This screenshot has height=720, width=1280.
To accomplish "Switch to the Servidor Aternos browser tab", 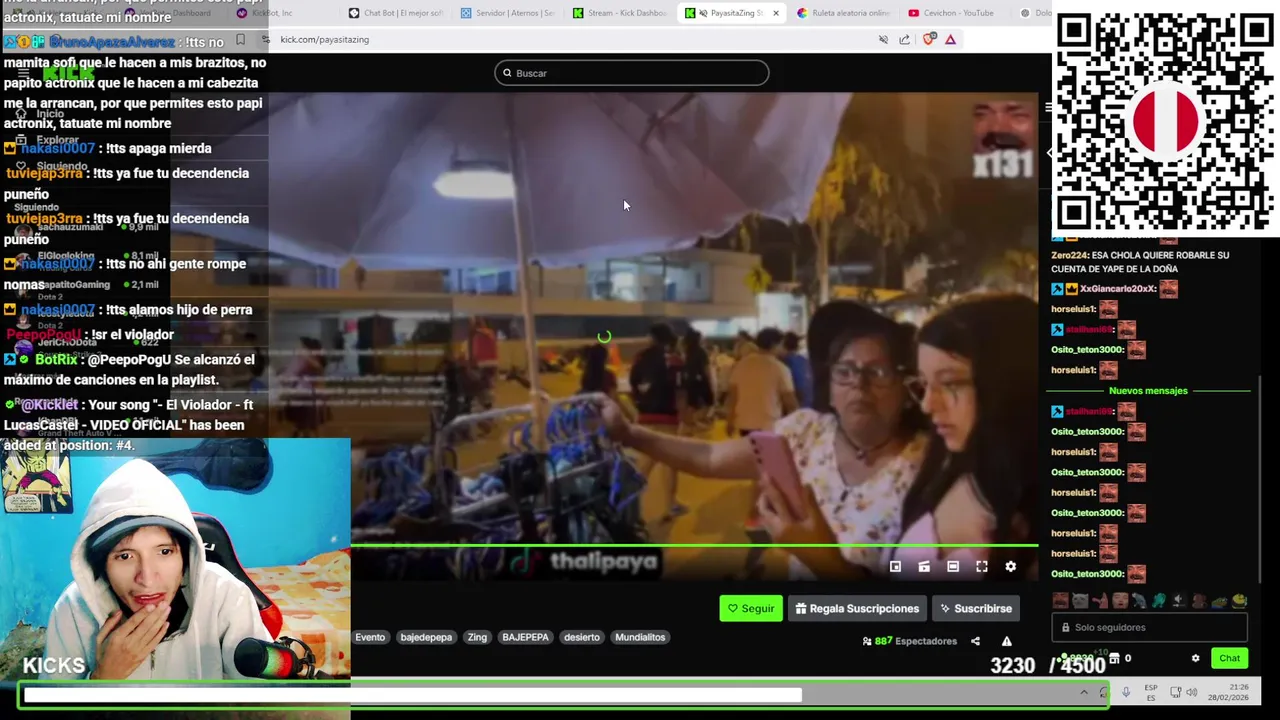I will click(x=508, y=13).
